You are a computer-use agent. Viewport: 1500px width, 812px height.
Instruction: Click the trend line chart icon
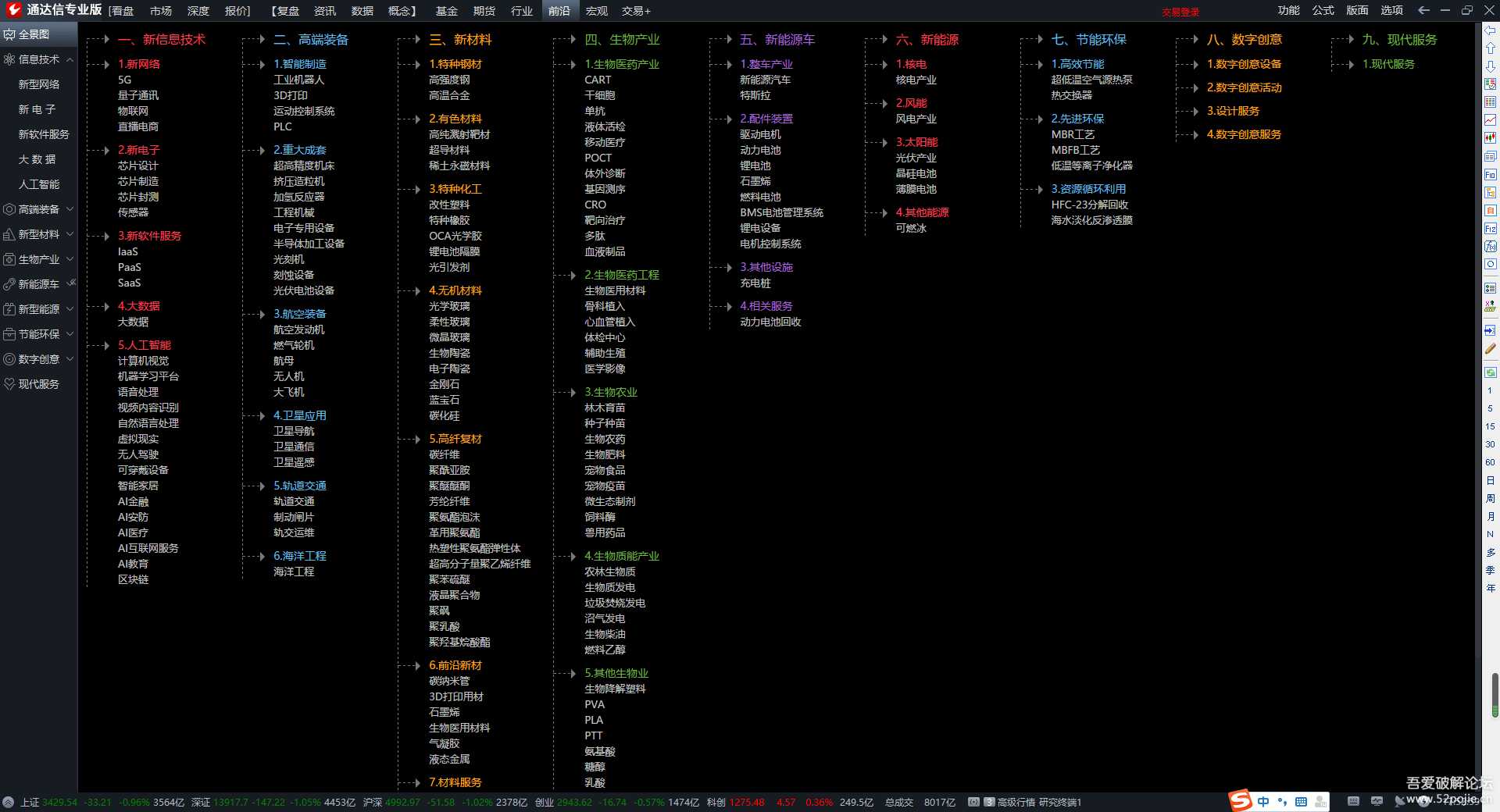click(1490, 120)
